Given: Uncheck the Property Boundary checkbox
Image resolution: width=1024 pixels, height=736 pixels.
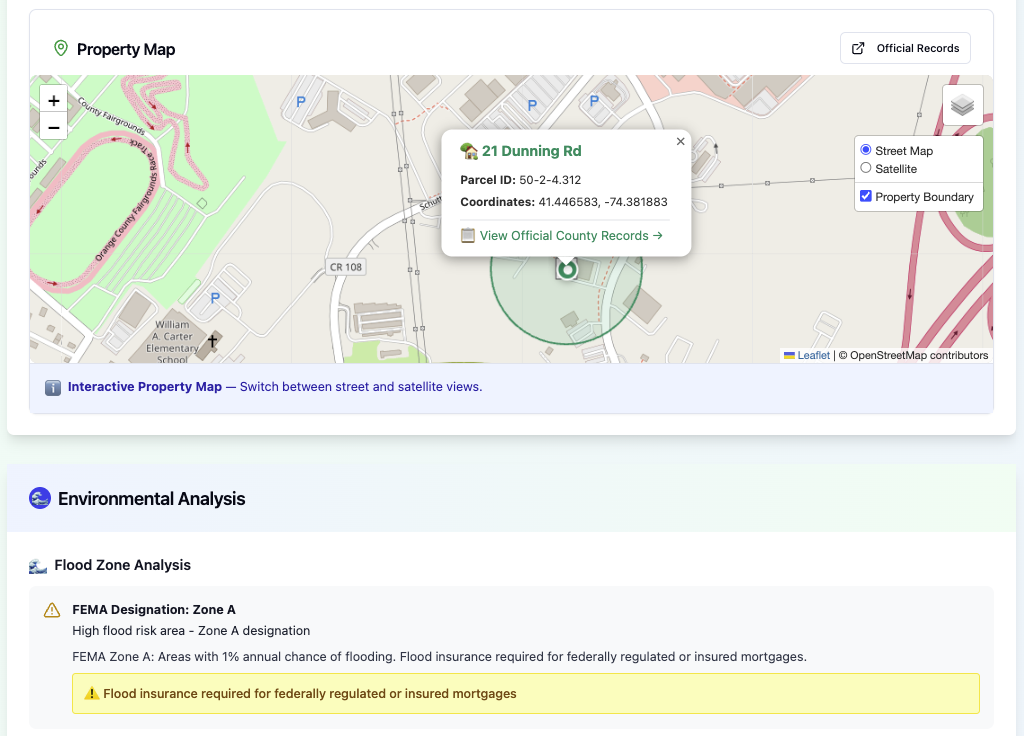Looking at the screenshot, I should (865, 196).
